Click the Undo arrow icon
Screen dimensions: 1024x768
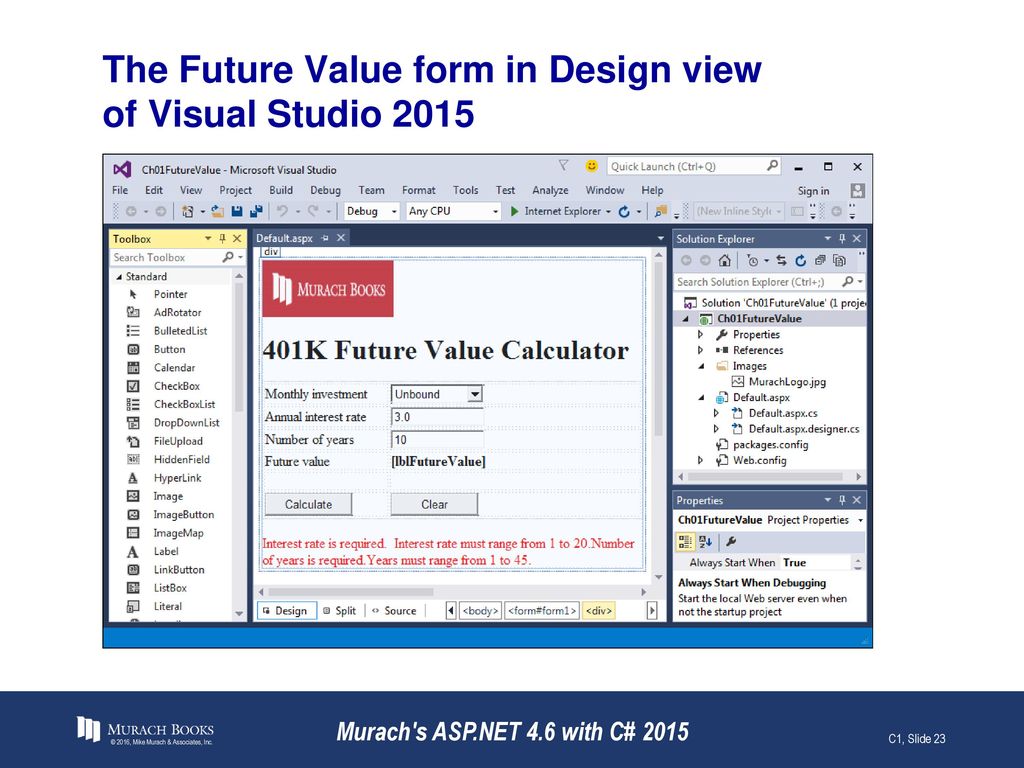(x=282, y=211)
